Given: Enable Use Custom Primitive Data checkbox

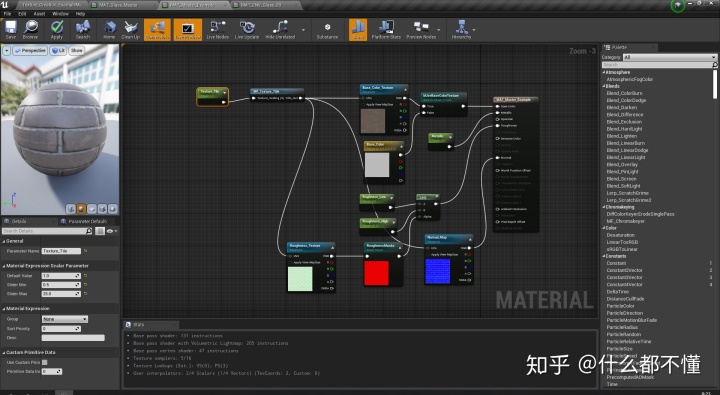Looking at the screenshot, I should pyautogui.click(x=45, y=363).
